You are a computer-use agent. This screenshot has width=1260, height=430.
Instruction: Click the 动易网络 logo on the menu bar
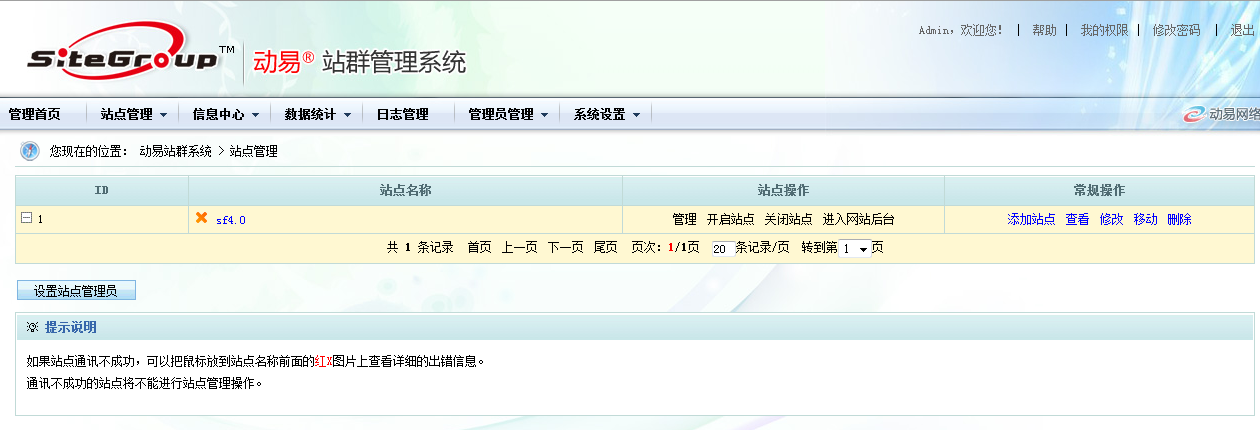point(1221,114)
